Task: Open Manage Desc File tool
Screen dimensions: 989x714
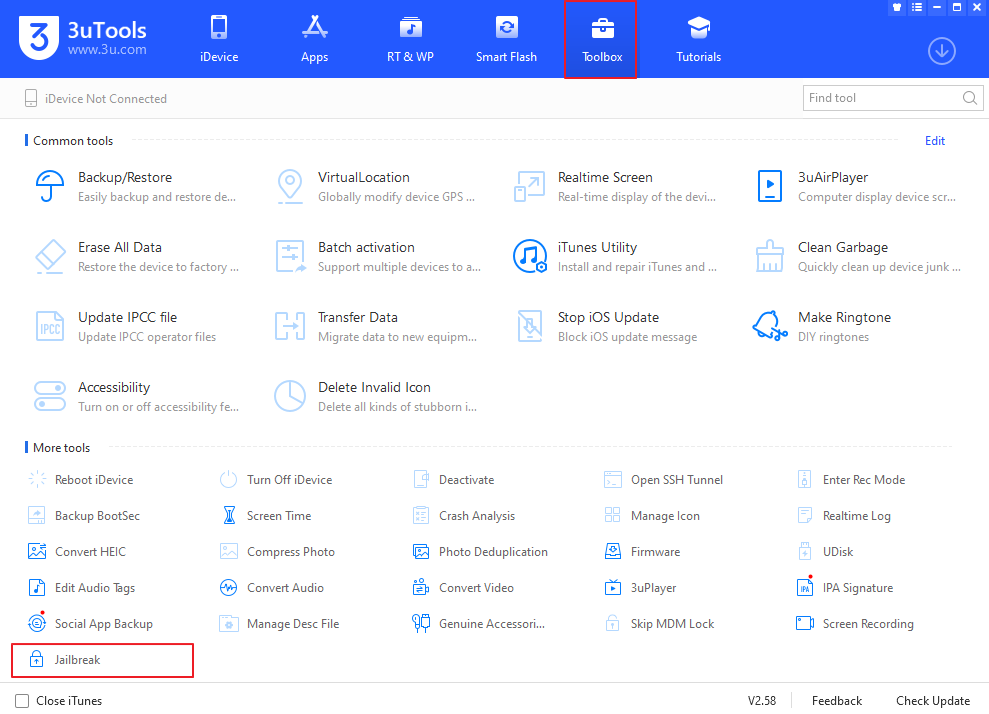Action: click(x=279, y=623)
